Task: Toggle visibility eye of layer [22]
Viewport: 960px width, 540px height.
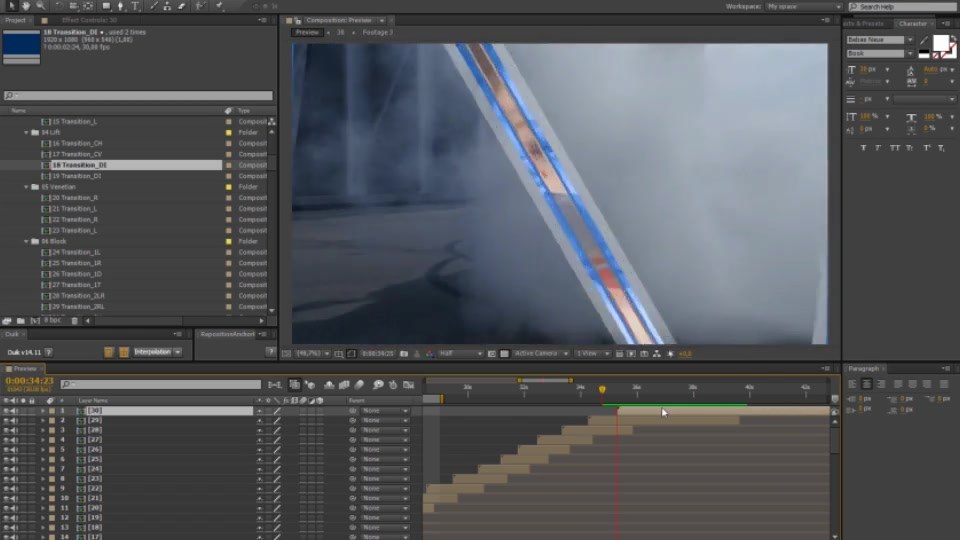Action: pyautogui.click(x=6, y=489)
